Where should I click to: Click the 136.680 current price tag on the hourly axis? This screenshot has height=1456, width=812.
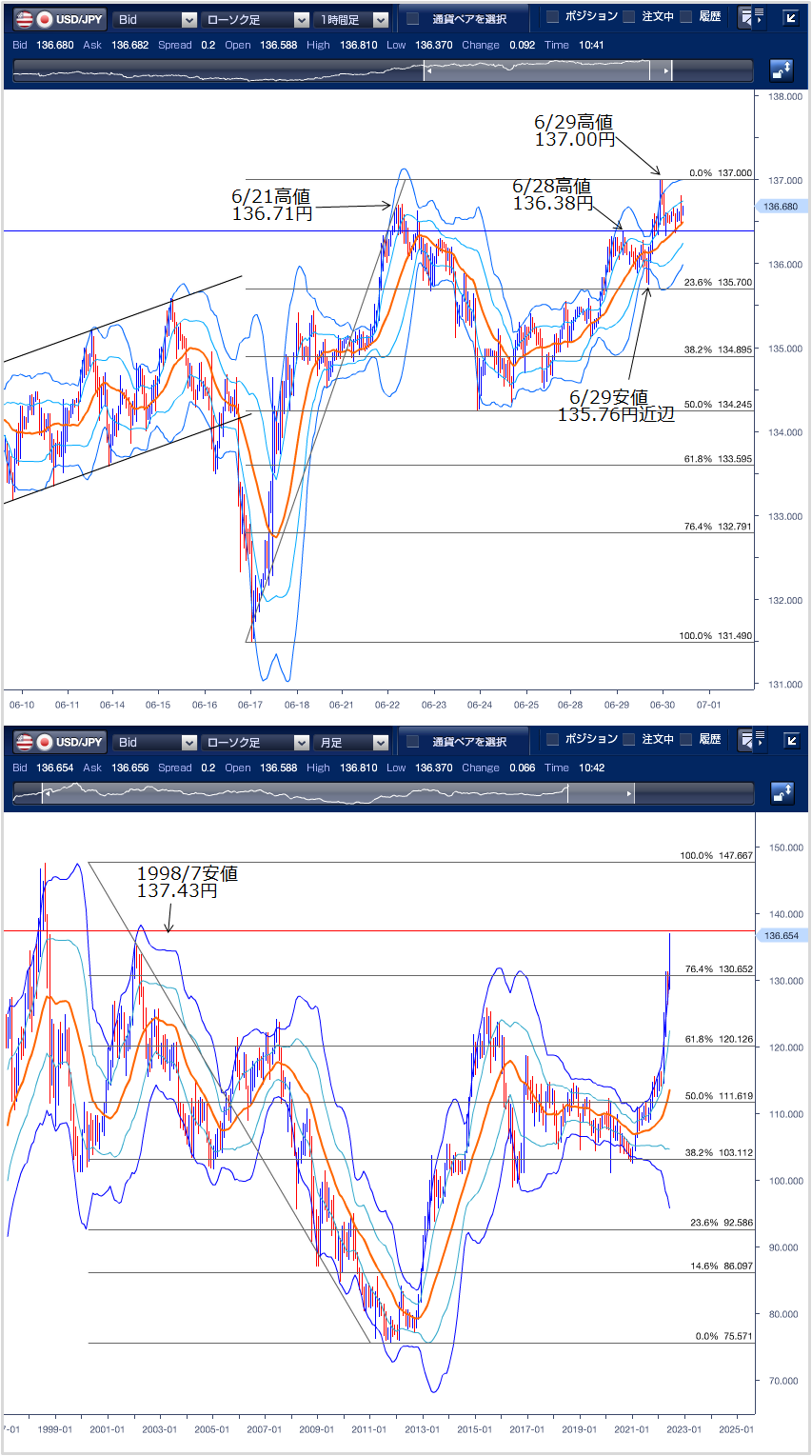[781, 207]
